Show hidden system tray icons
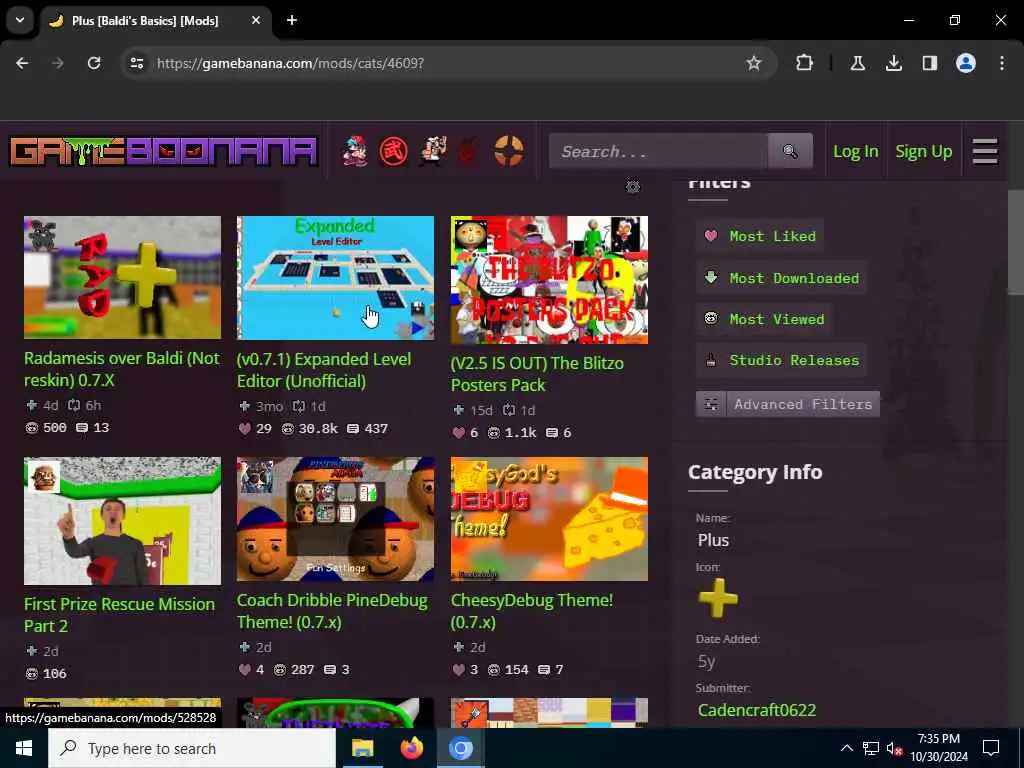This screenshot has height=768, width=1024. click(846, 748)
